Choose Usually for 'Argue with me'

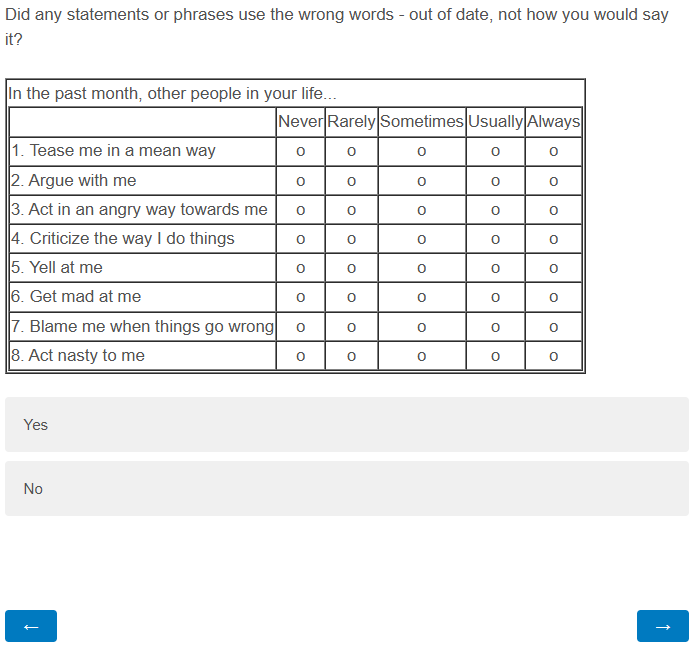pos(495,181)
